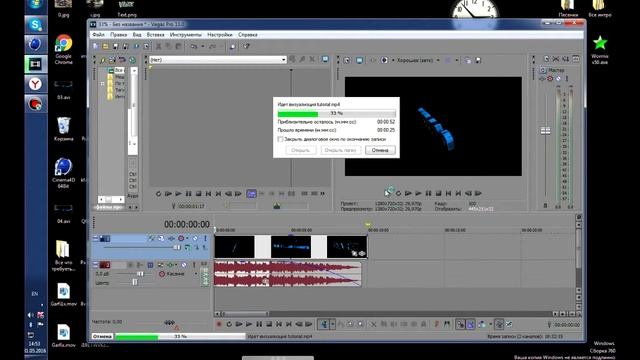Click the Pause button under video preview
640x360 pixels.
[x=428, y=193]
